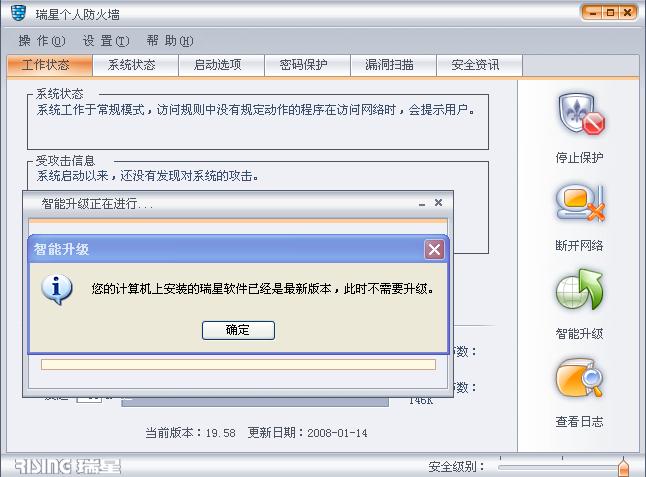Open 查看日志 magnifier folder icon
The height and width of the screenshot is (477, 646).
pyautogui.click(x=579, y=379)
